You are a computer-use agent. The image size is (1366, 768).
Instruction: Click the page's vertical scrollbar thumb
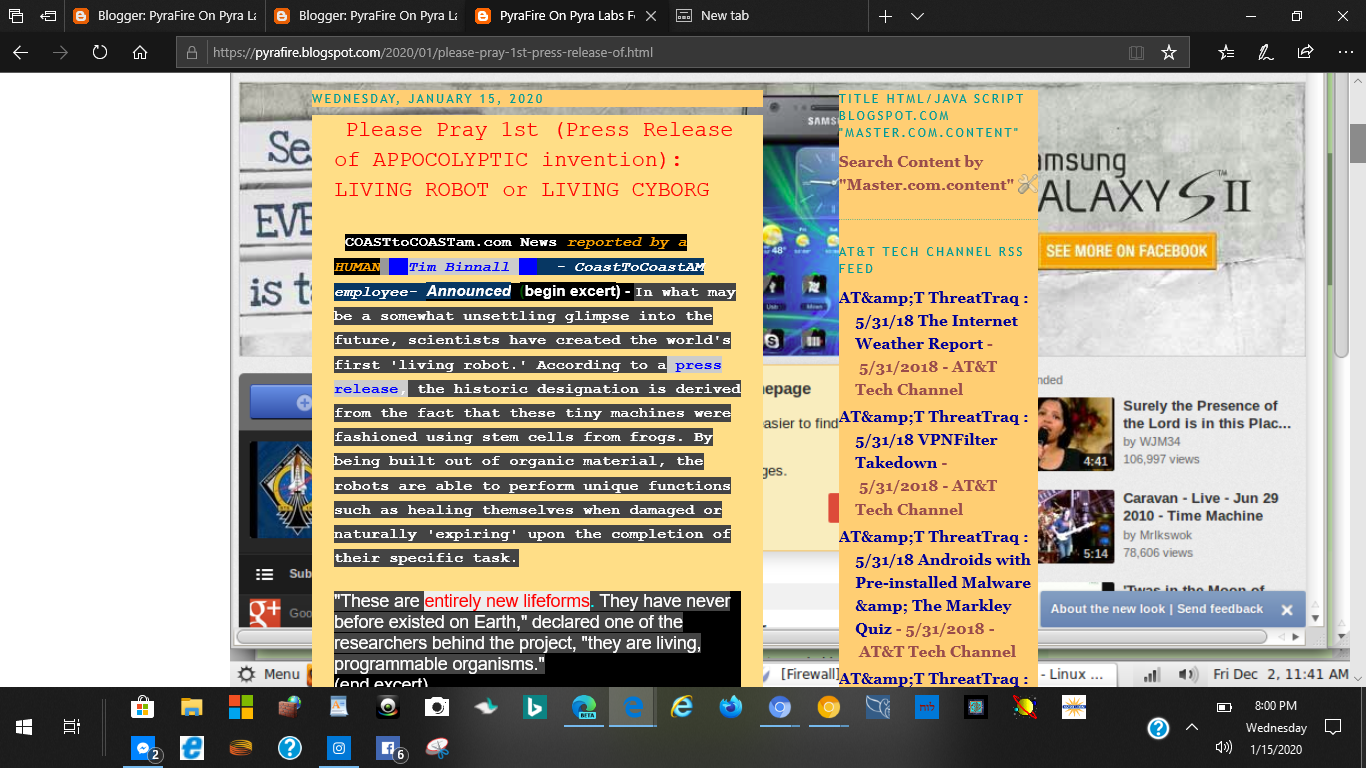point(1358,144)
